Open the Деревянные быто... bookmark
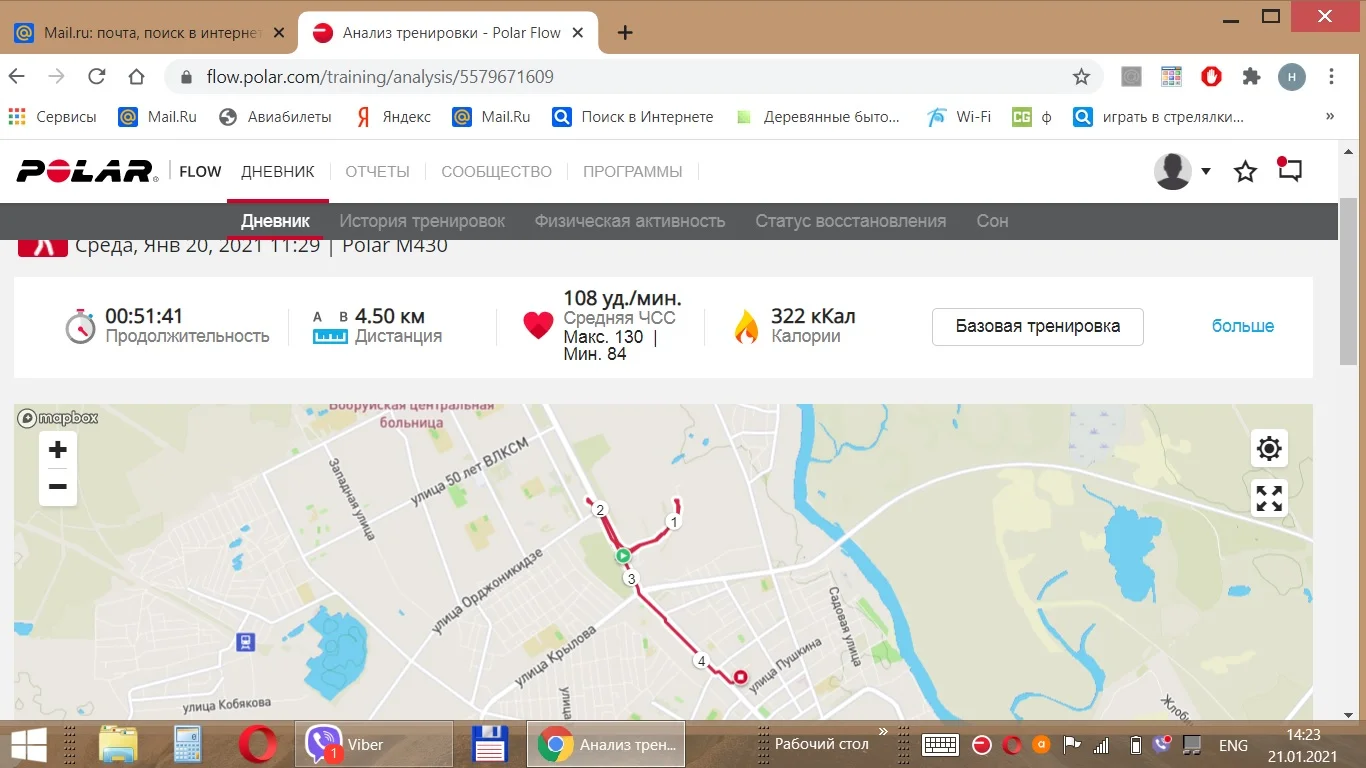 click(x=817, y=117)
